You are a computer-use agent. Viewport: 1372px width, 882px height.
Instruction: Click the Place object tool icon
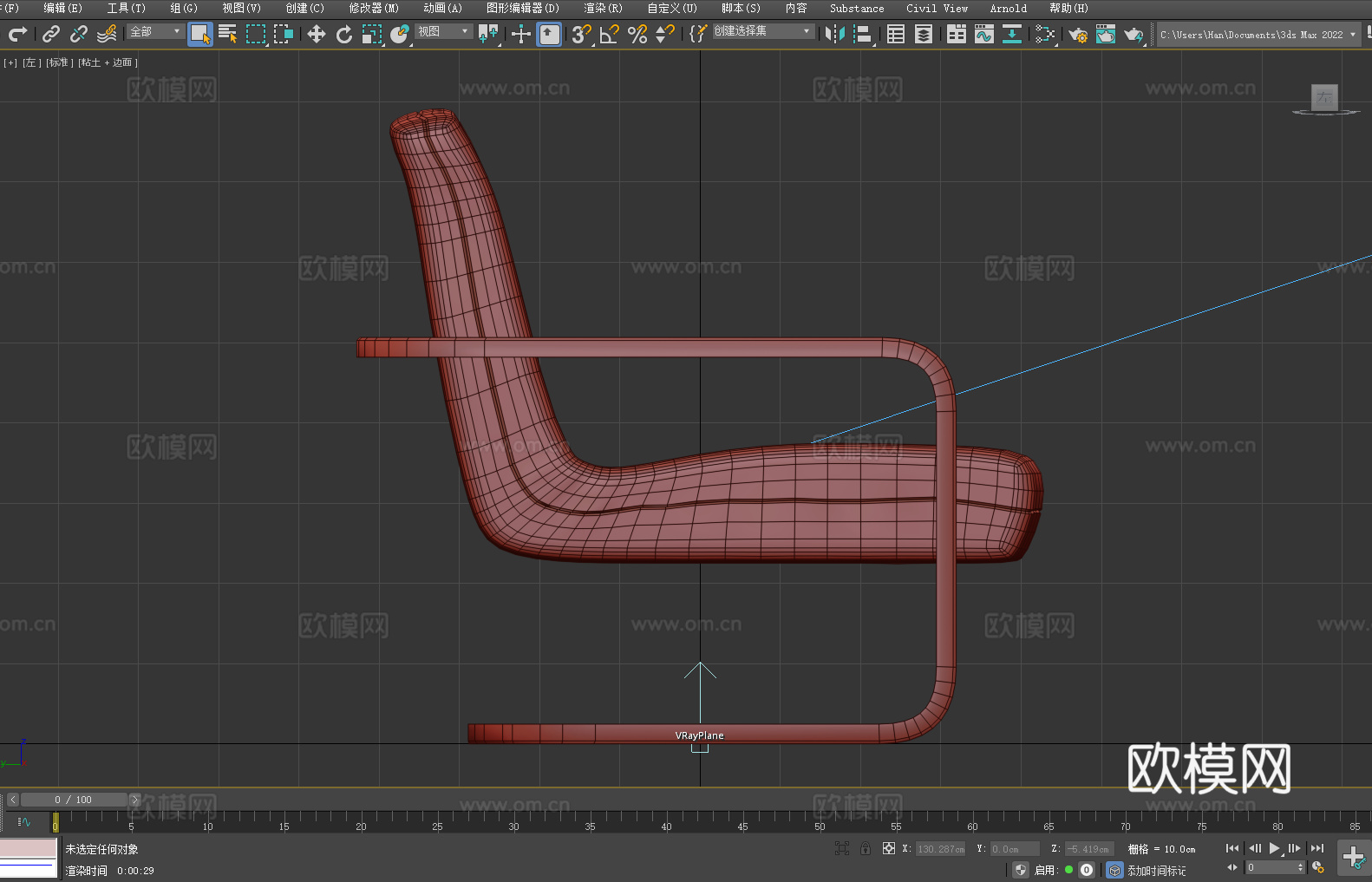[x=400, y=34]
